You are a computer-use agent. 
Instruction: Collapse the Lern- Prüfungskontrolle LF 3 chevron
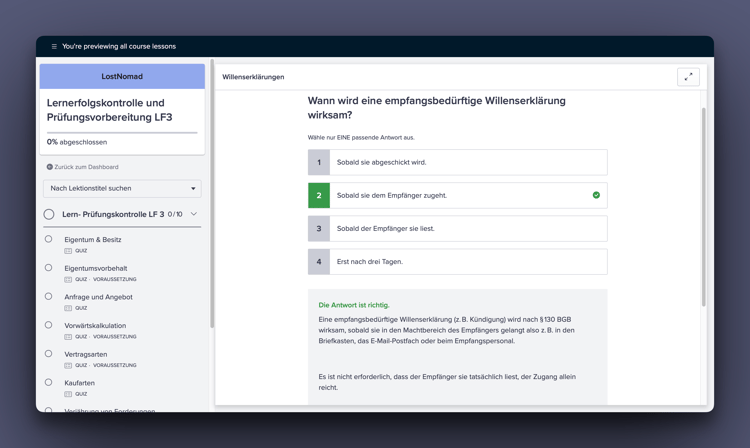coord(194,214)
